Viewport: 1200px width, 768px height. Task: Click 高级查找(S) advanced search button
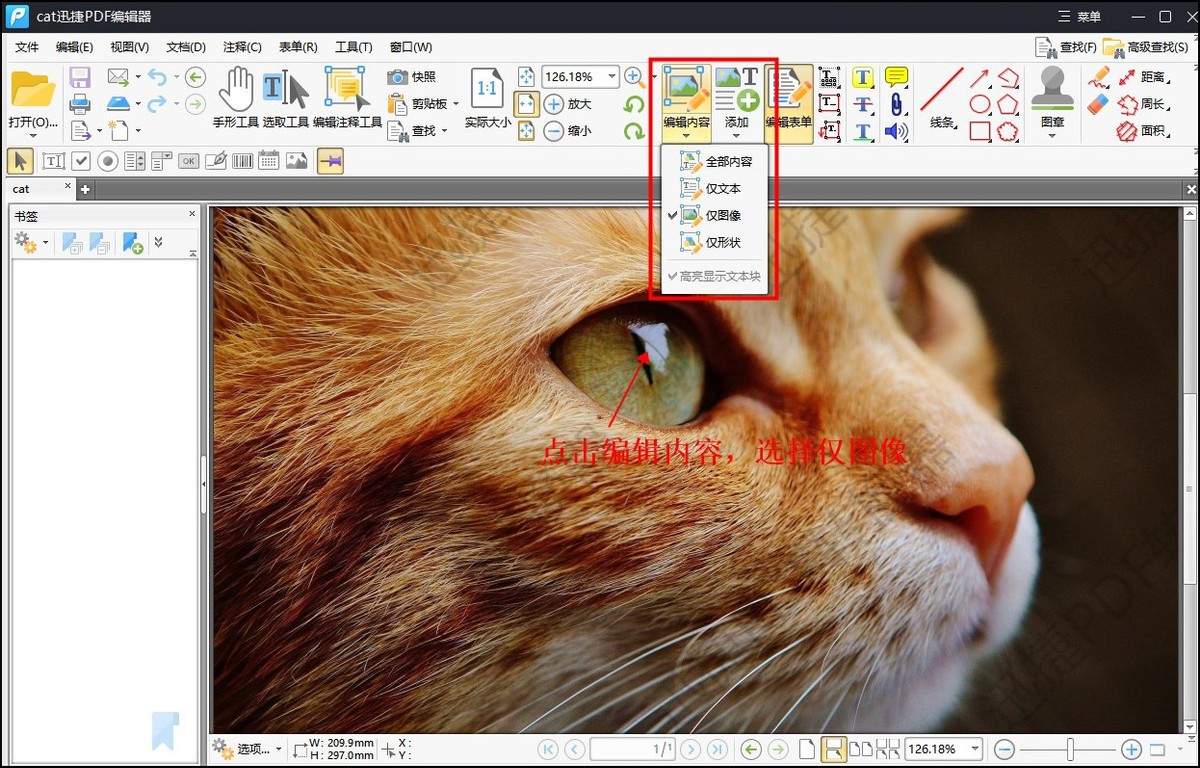pos(1148,47)
